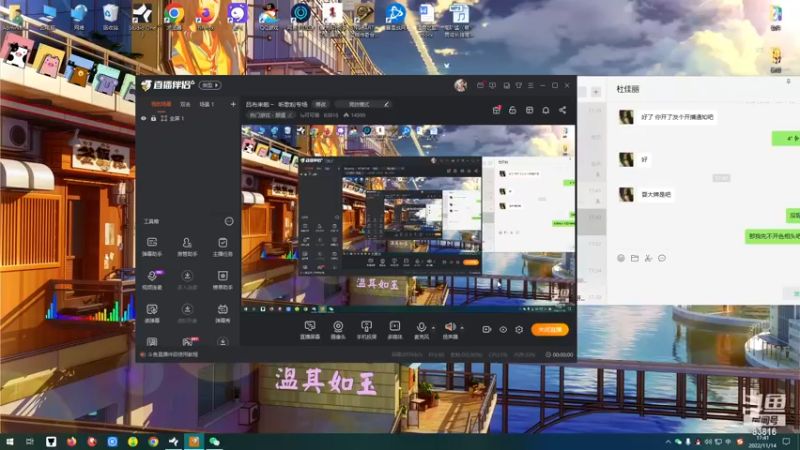The width and height of the screenshot is (800, 450).
Task: Open the purple-badged microphone tool in toolbox
Action: [x=152, y=280]
